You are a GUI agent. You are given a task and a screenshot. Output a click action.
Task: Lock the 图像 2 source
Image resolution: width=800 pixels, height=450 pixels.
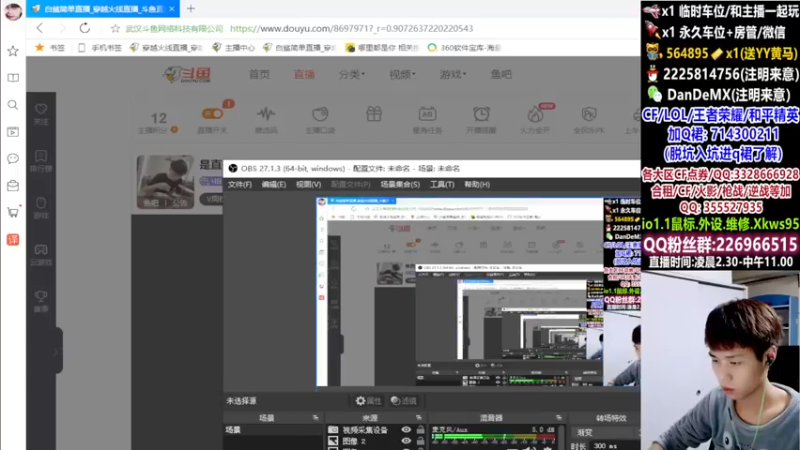[x=420, y=441]
